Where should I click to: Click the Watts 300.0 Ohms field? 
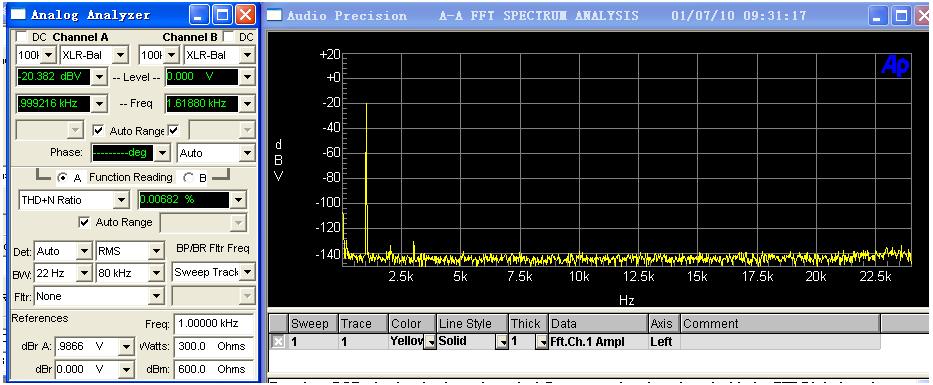[214, 346]
